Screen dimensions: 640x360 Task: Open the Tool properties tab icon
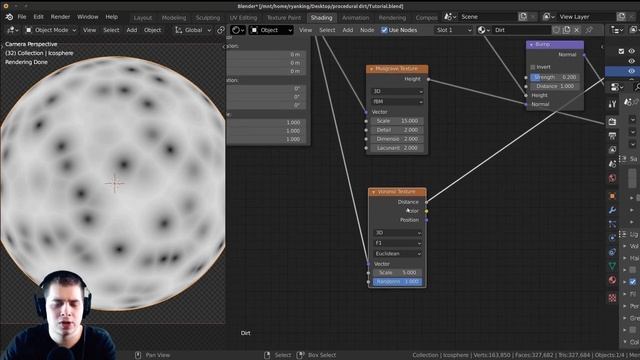point(612,104)
